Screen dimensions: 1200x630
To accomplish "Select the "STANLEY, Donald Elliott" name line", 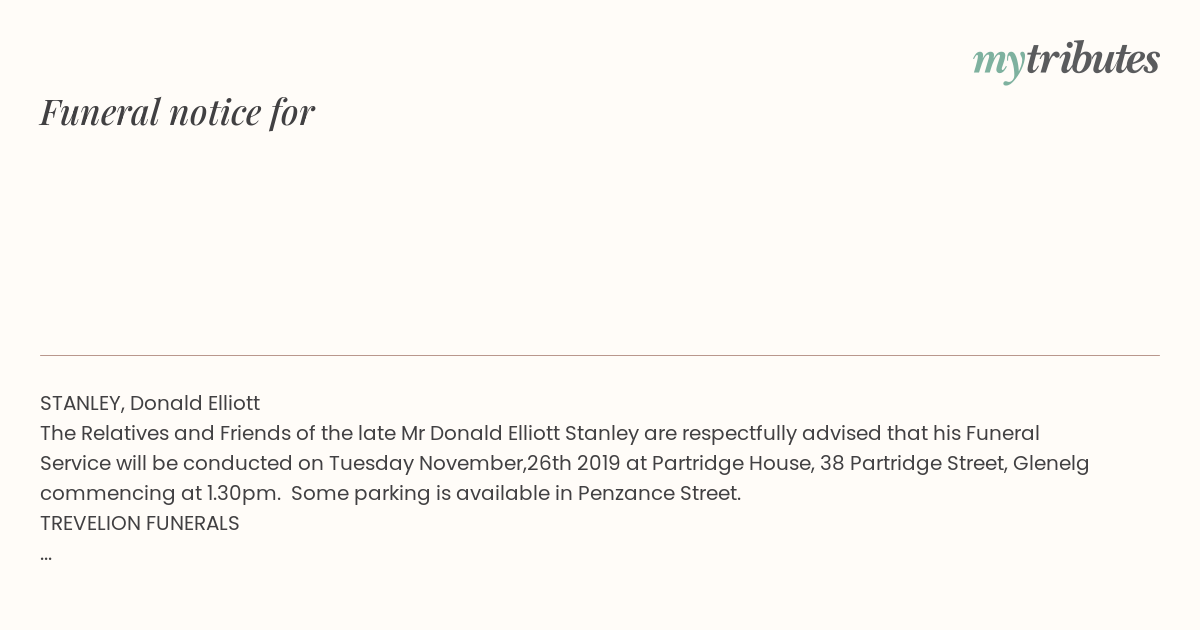I will (x=150, y=404).
